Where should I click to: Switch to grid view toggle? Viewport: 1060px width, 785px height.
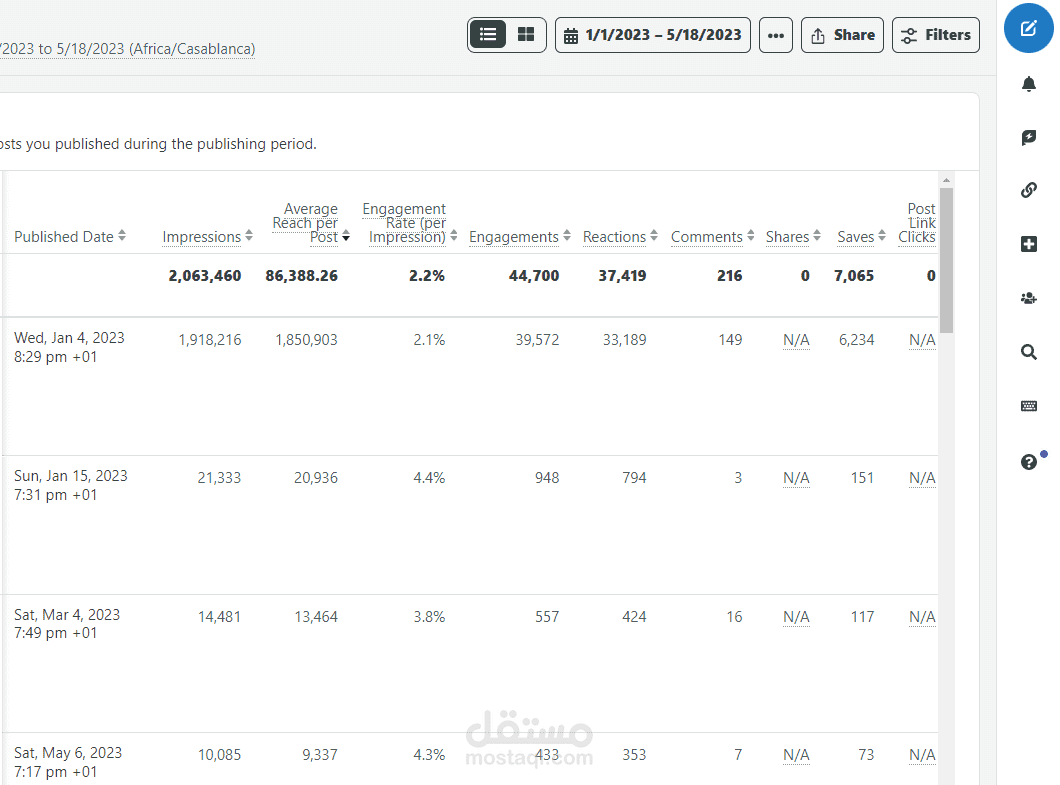coord(525,34)
